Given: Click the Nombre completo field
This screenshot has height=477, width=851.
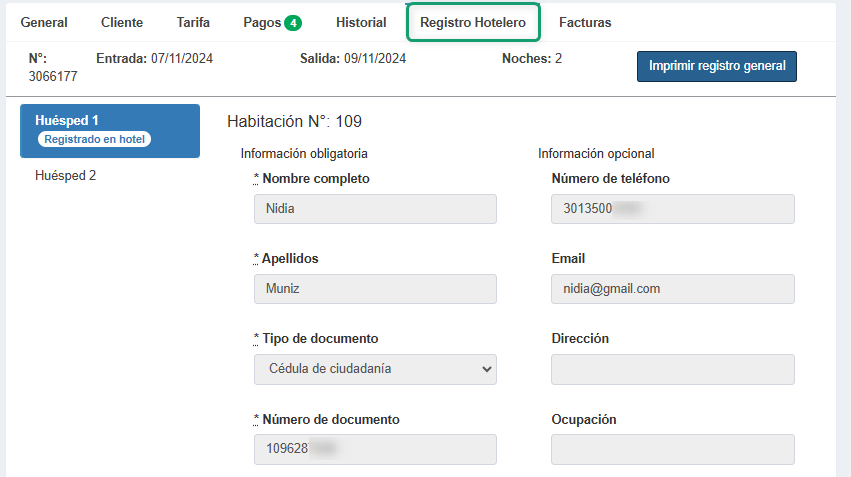Looking at the screenshot, I should coord(375,209).
